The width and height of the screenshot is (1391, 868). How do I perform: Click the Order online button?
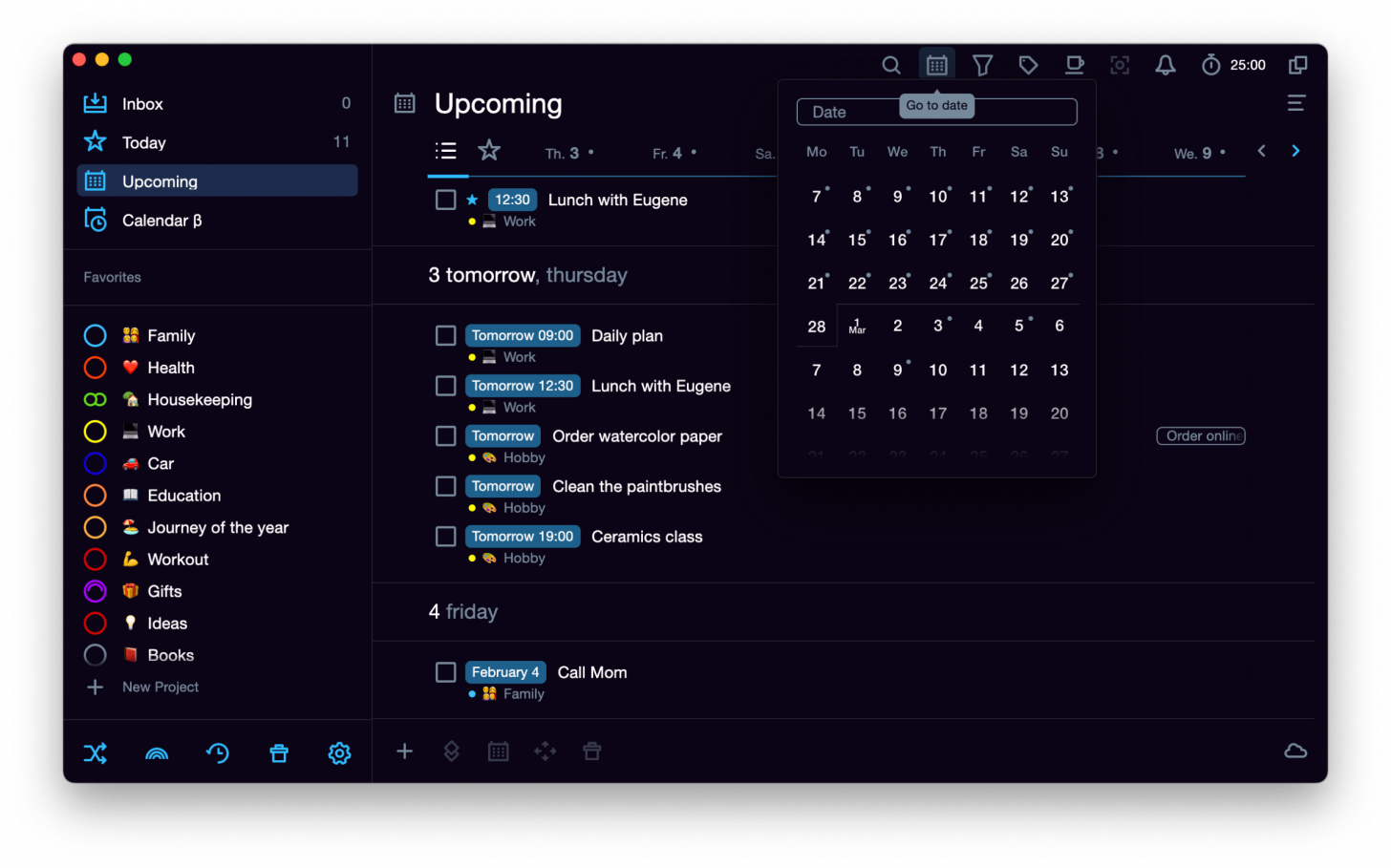click(1200, 435)
